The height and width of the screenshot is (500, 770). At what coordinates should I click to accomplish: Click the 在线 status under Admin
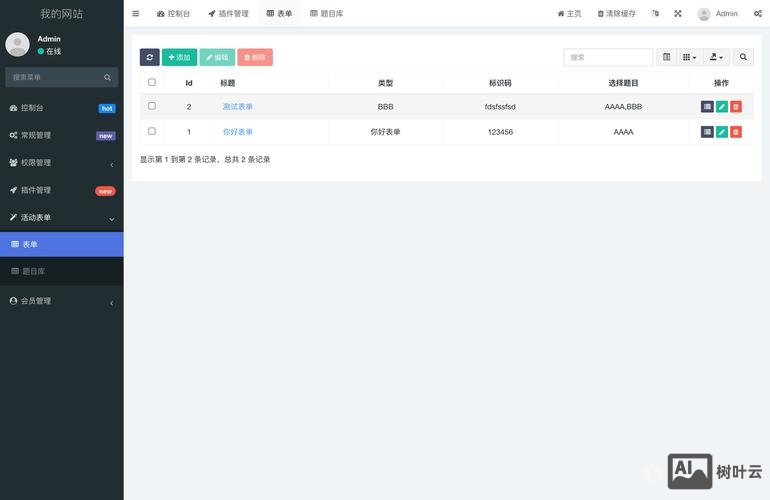(x=50, y=51)
